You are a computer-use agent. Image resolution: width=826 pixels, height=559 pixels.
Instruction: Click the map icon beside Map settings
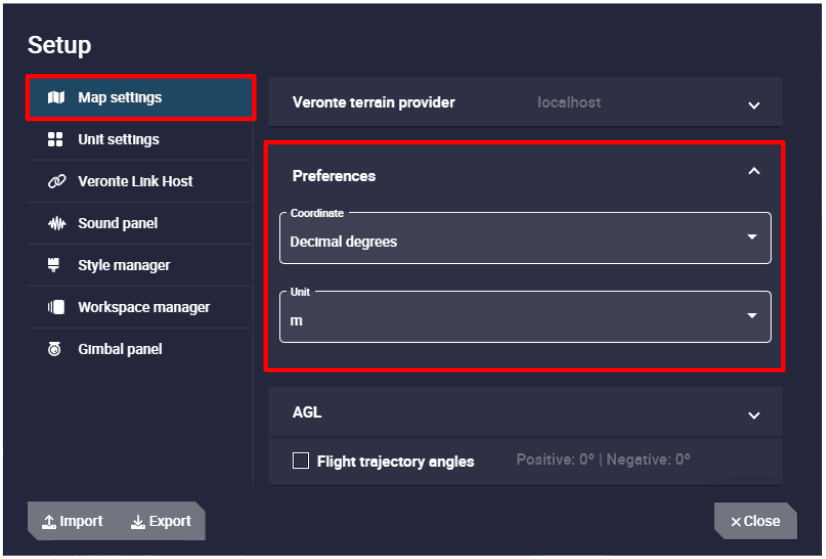(56, 98)
